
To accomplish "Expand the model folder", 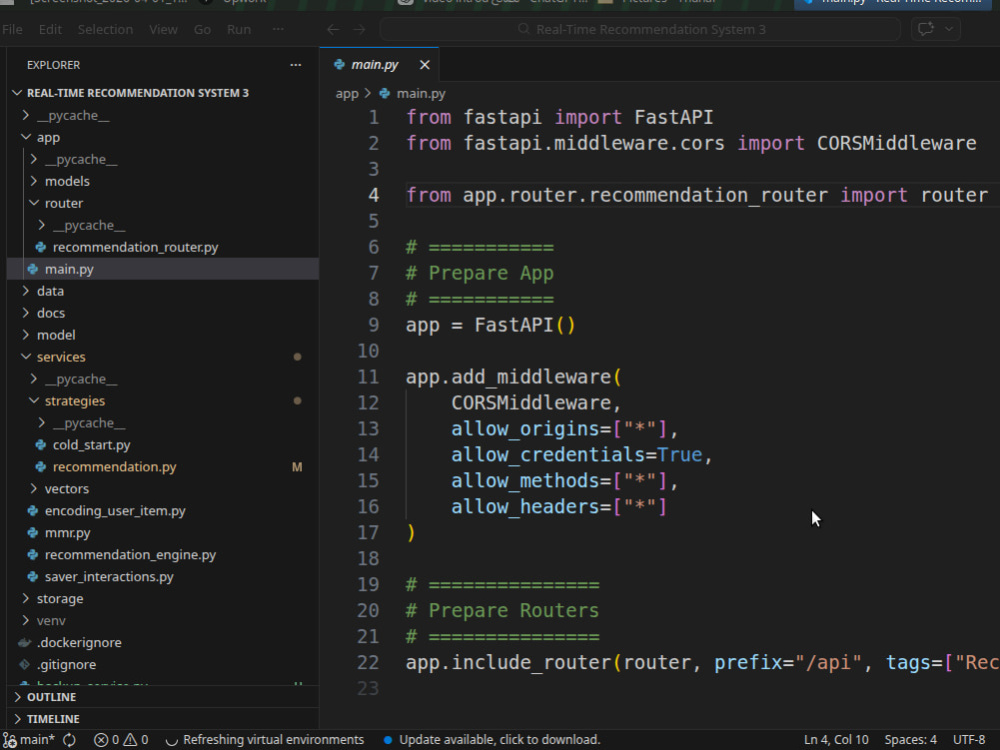I will pyautogui.click(x=26, y=335).
